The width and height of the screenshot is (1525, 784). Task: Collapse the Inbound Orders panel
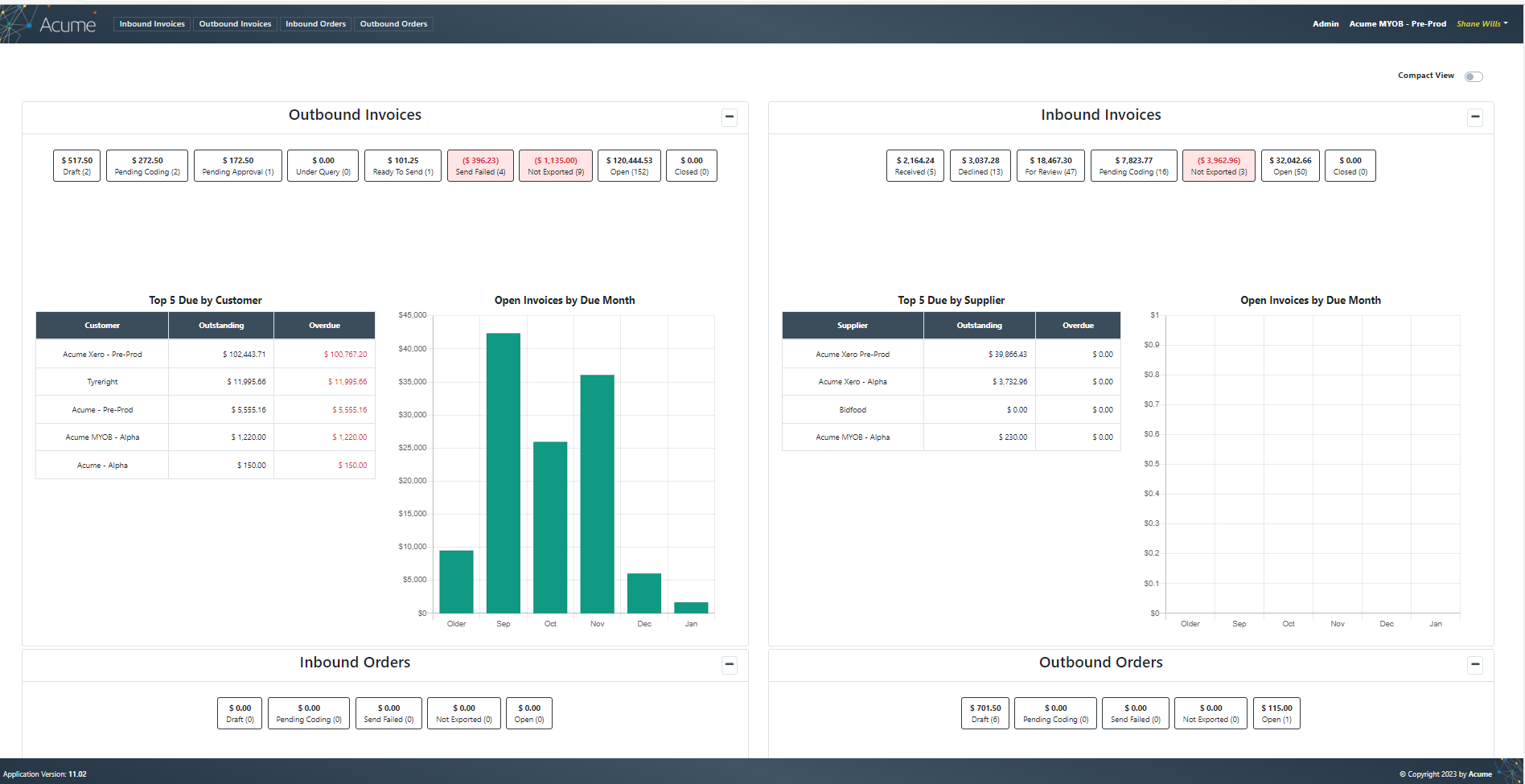729,665
